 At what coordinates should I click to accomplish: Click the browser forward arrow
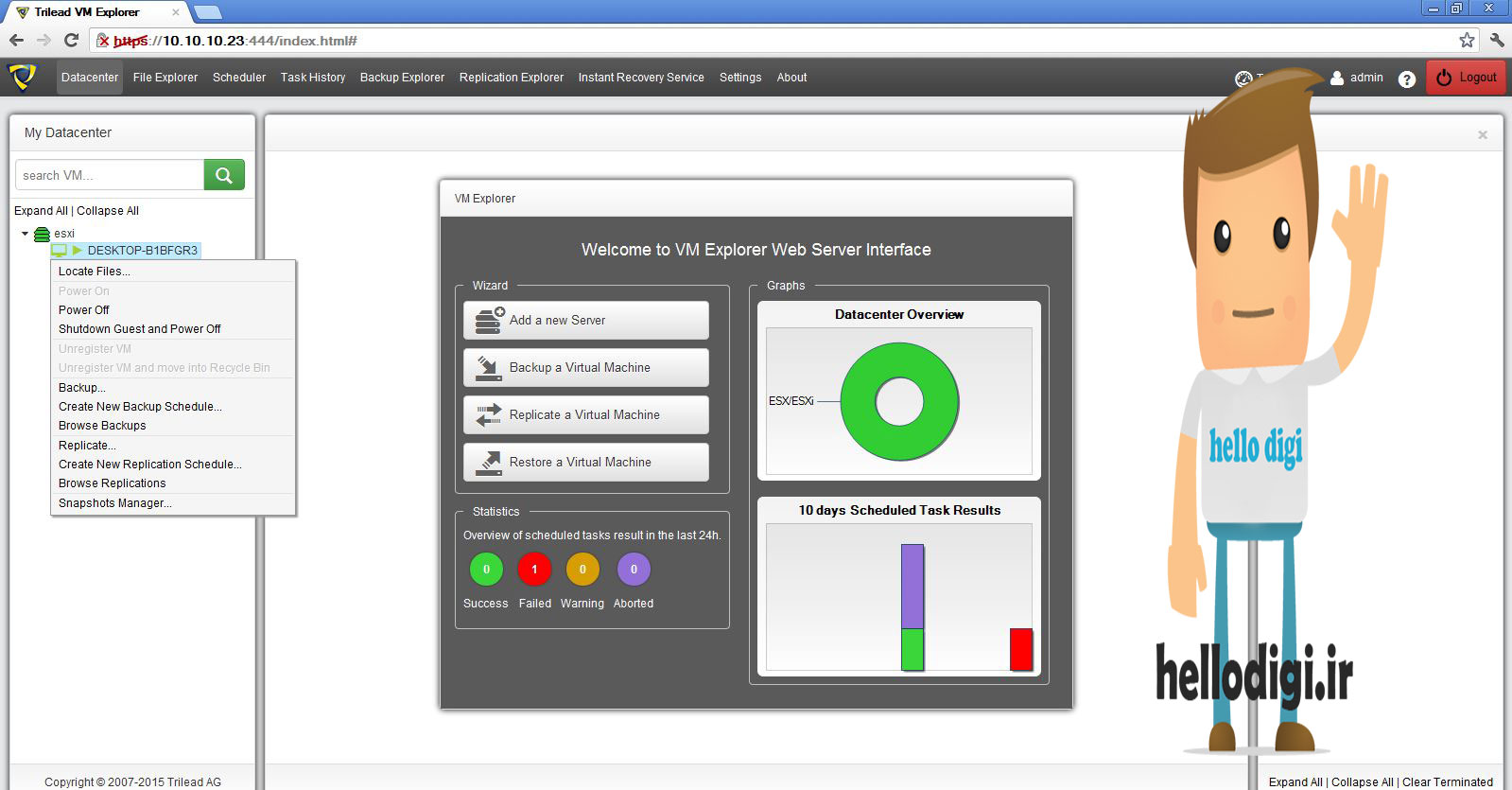(43, 40)
